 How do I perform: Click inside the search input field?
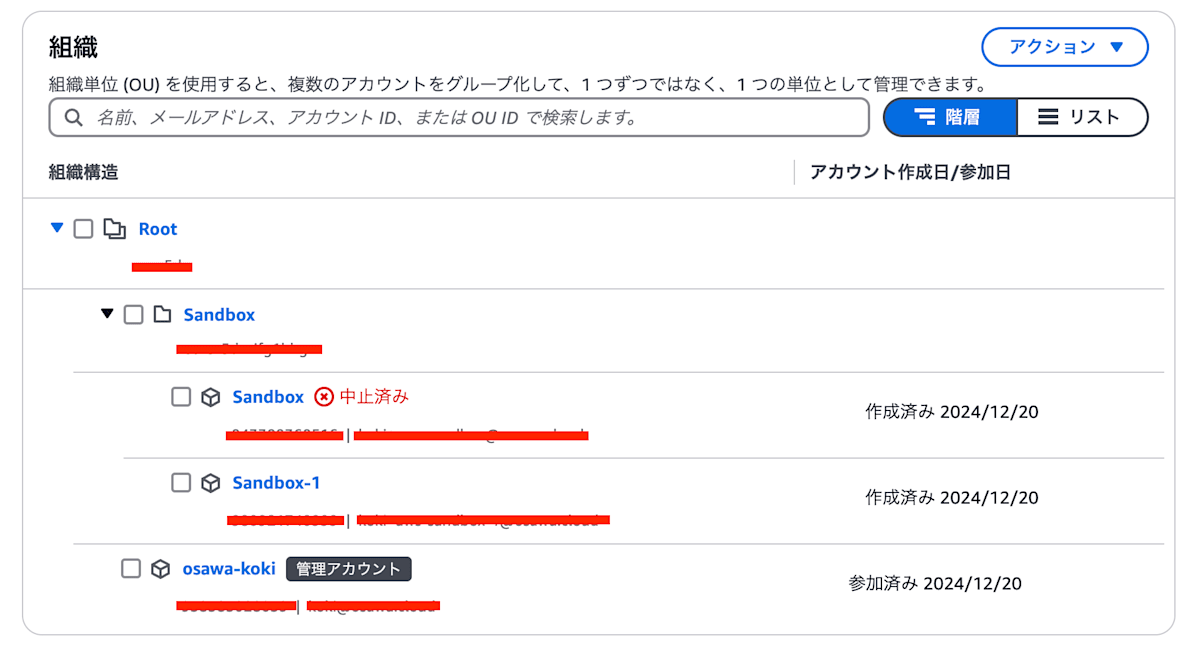coord(450,118)
